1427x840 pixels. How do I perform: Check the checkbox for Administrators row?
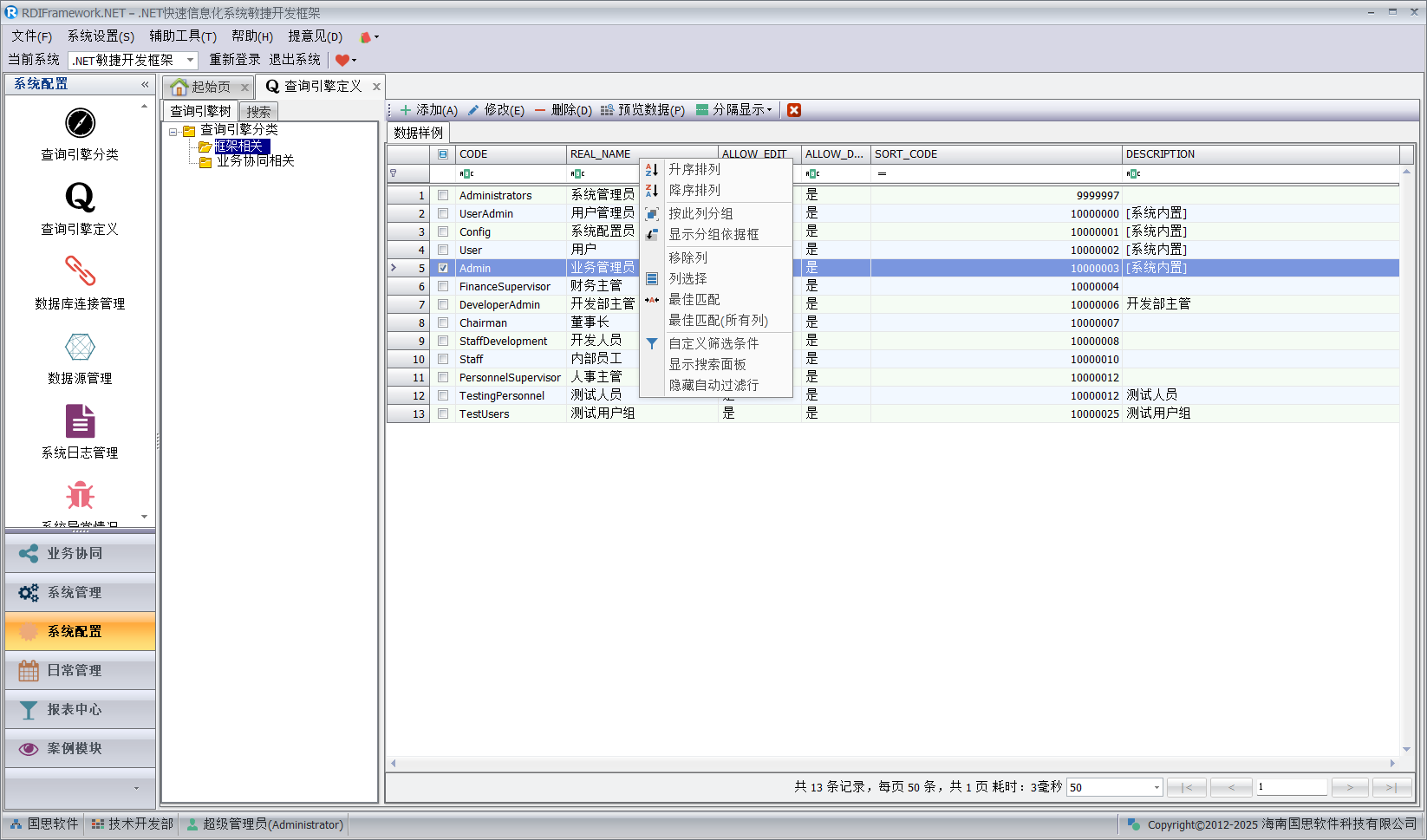click(x=443, y=196)
